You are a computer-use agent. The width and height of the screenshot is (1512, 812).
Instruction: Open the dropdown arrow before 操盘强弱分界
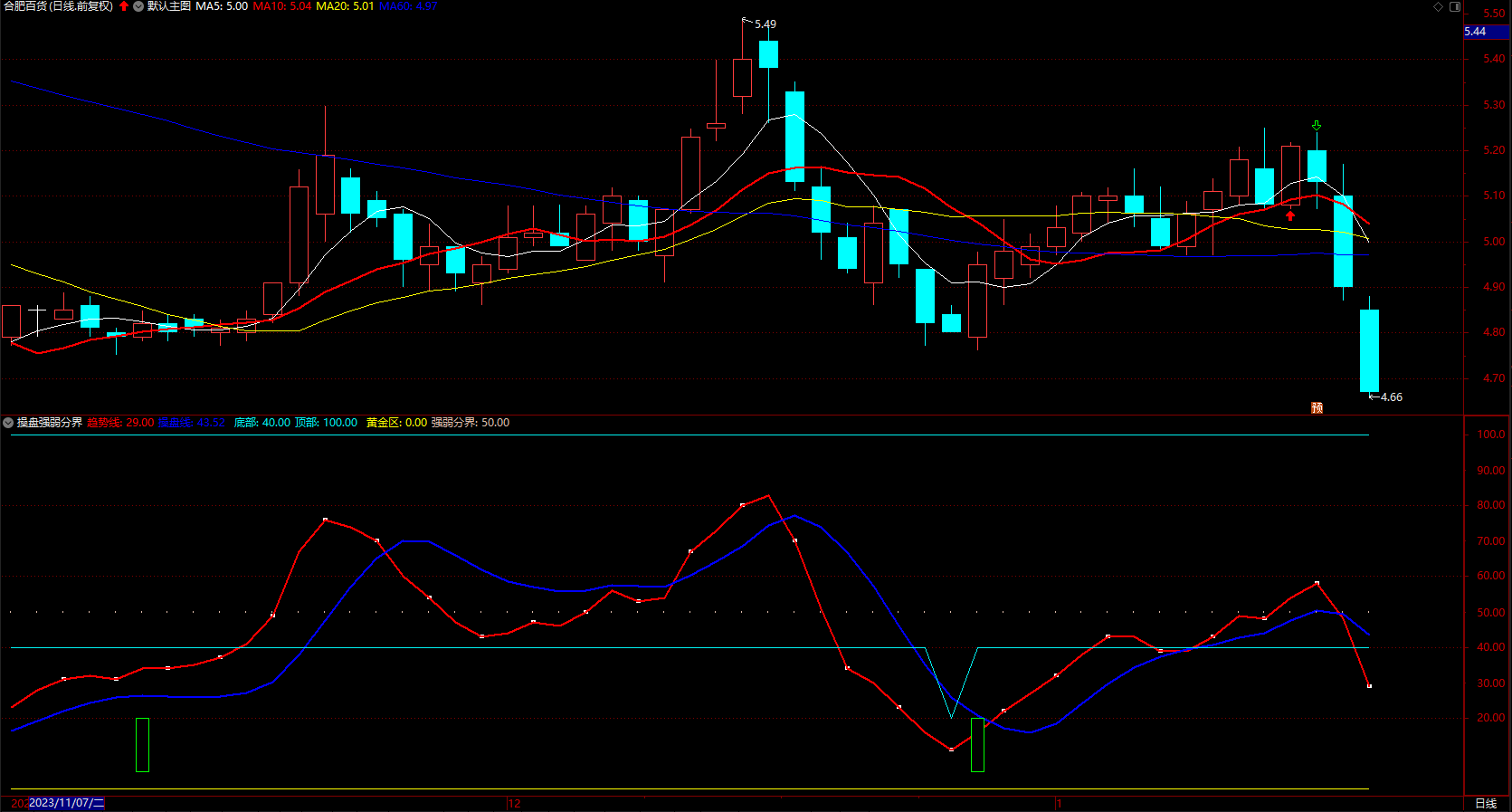(8, 423)
